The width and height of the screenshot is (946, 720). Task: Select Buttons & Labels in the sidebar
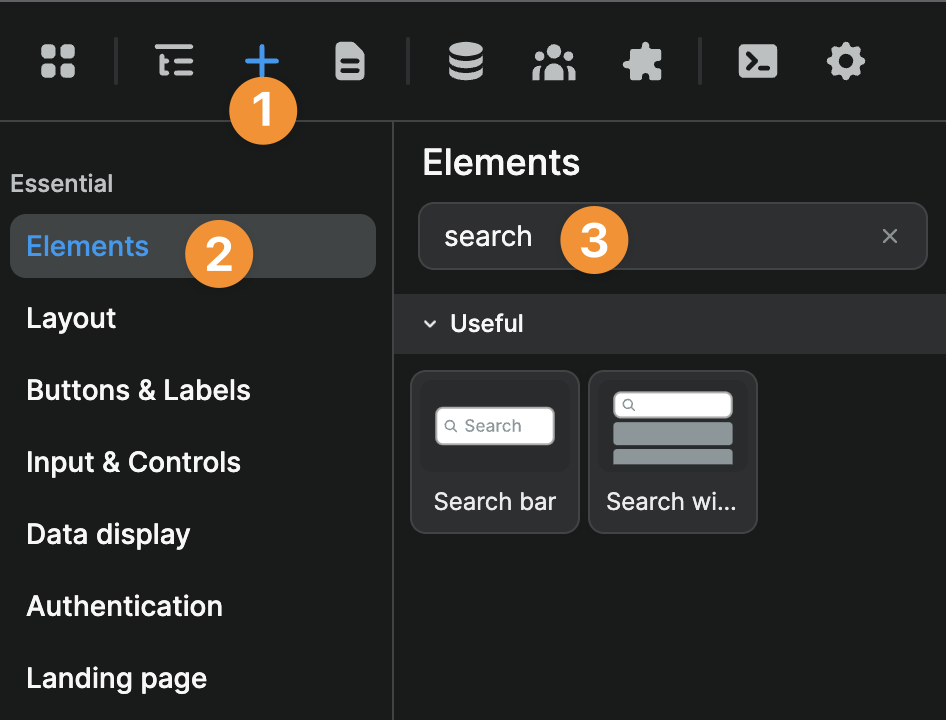click(138, 390)
